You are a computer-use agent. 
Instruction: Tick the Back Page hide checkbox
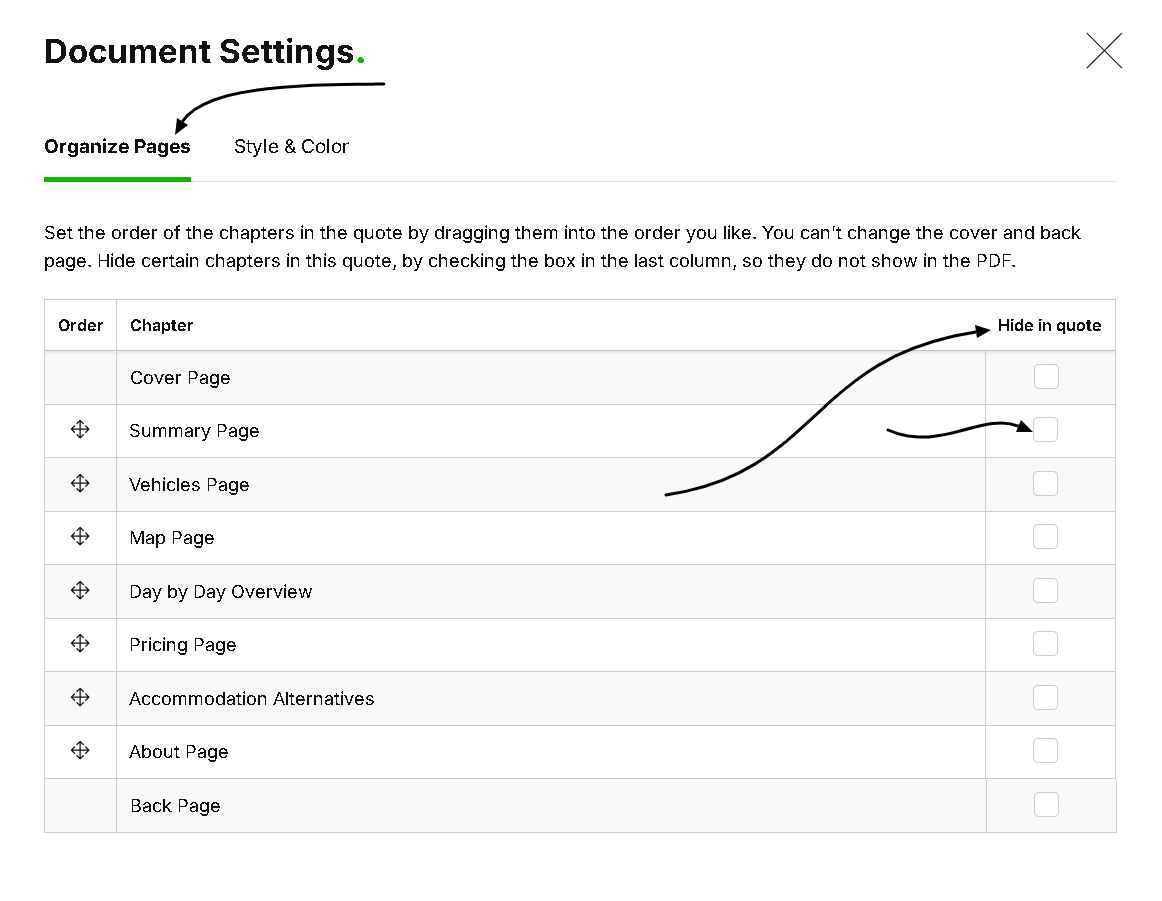tap(1046, 805)
